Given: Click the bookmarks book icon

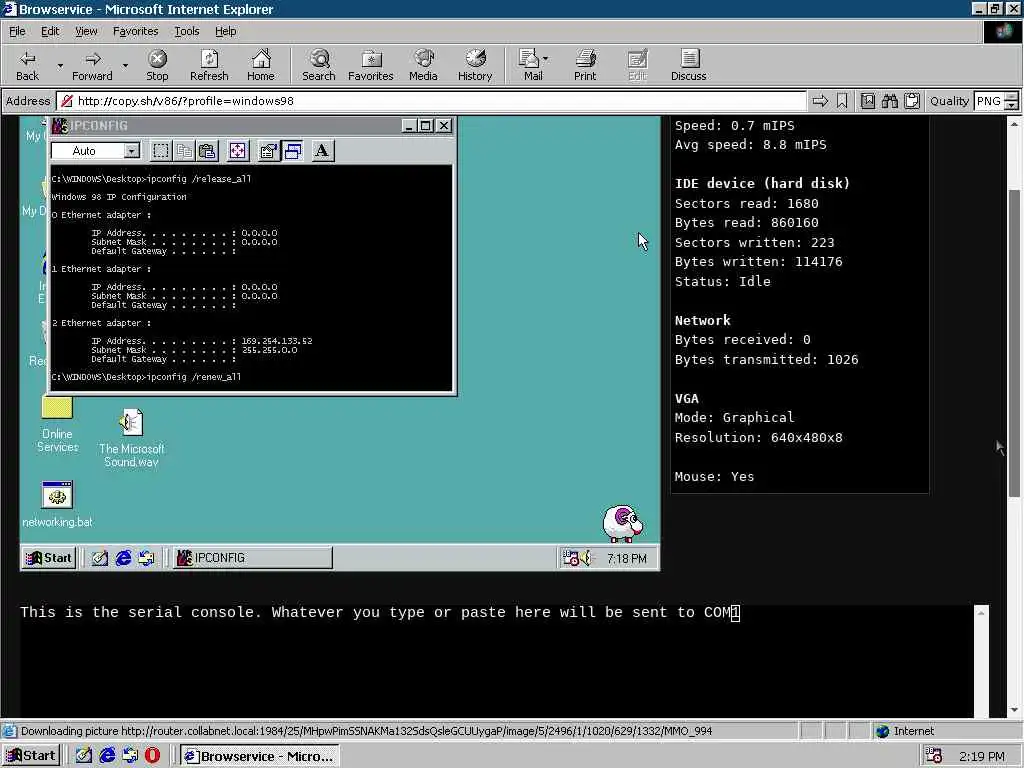Looking at the screenshot, I should click(867, 101).
